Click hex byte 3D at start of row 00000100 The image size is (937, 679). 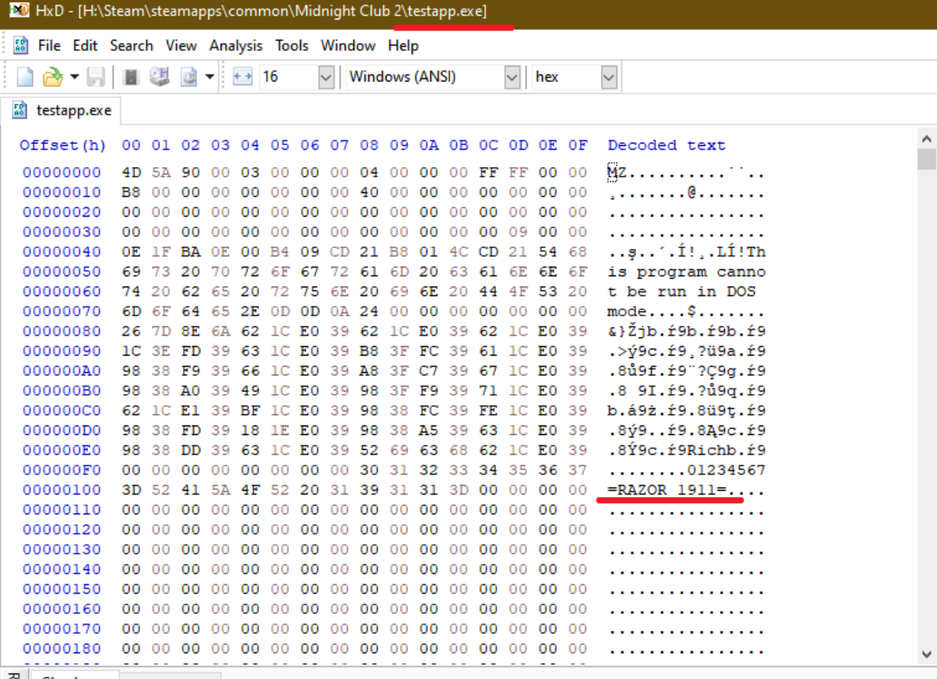[131, 490]
